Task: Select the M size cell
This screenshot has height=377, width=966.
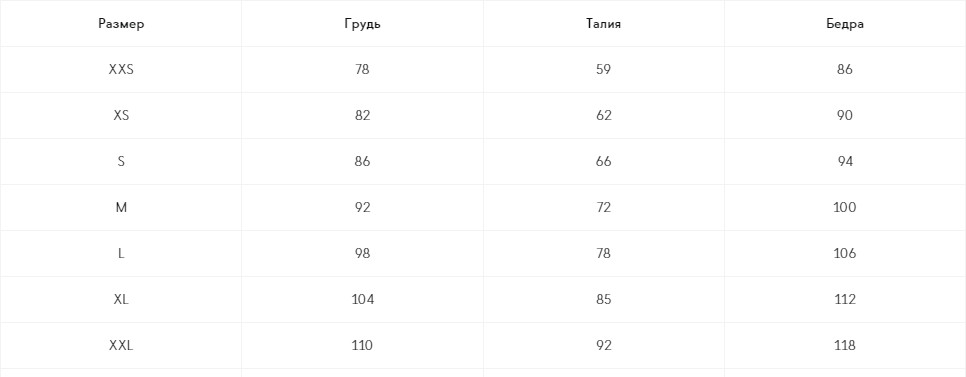Action: 121,208
